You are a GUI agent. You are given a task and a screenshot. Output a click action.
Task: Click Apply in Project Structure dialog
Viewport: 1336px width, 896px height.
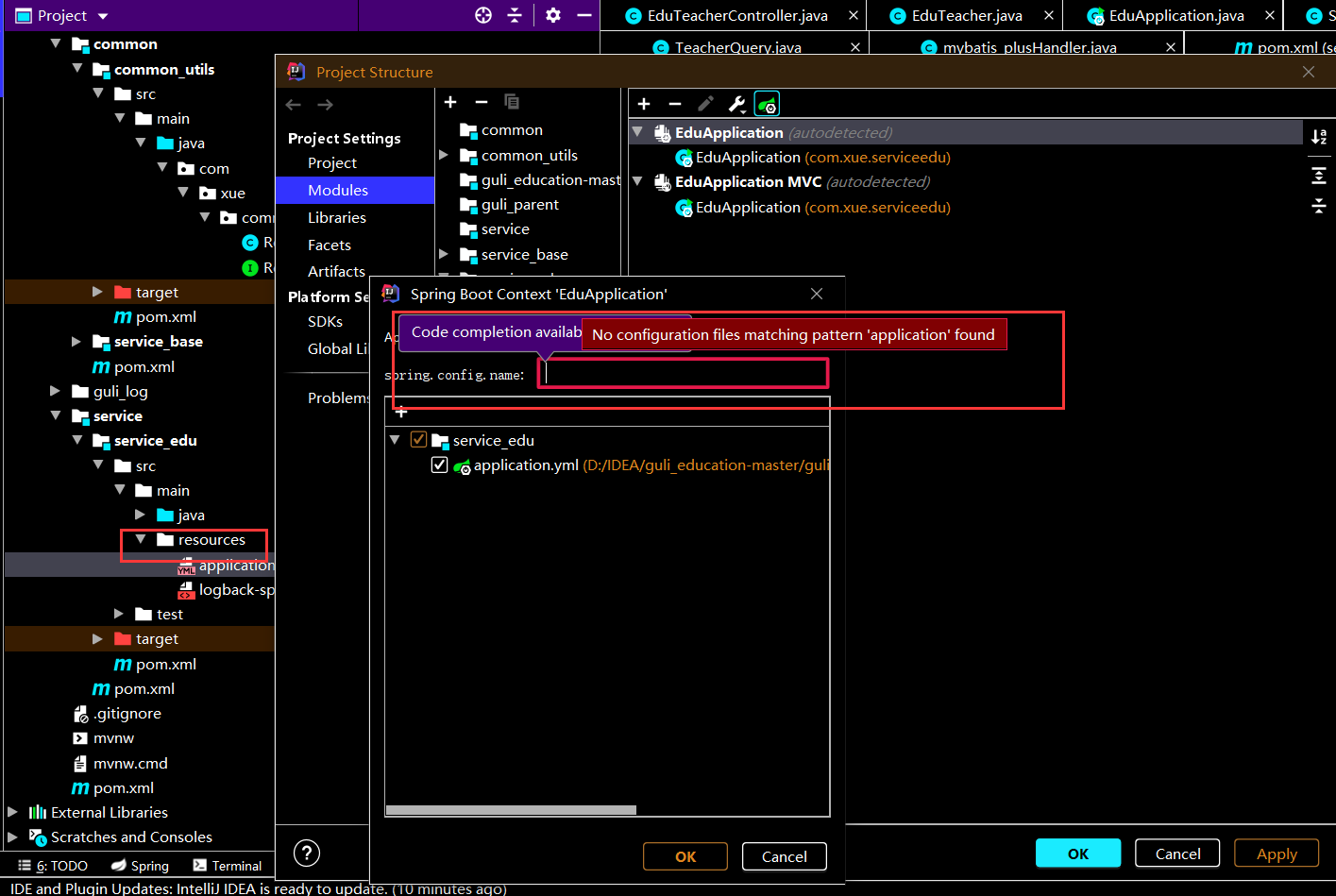1277,854
